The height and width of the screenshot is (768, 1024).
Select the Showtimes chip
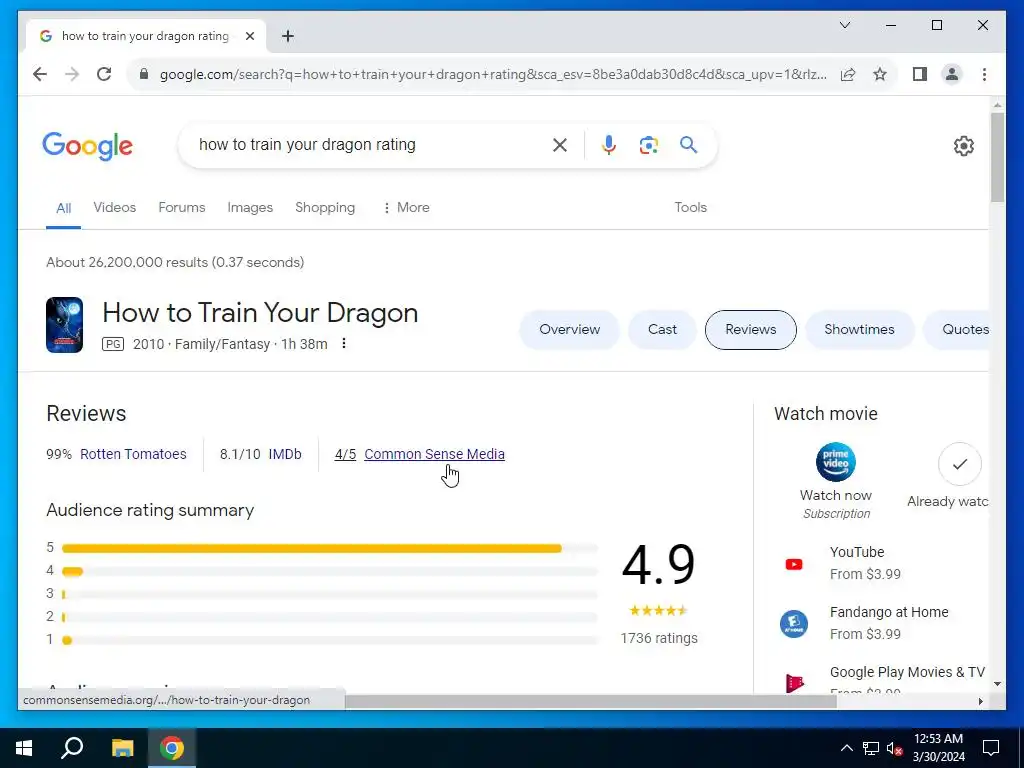pyautogui.click(x=859, y=330)
